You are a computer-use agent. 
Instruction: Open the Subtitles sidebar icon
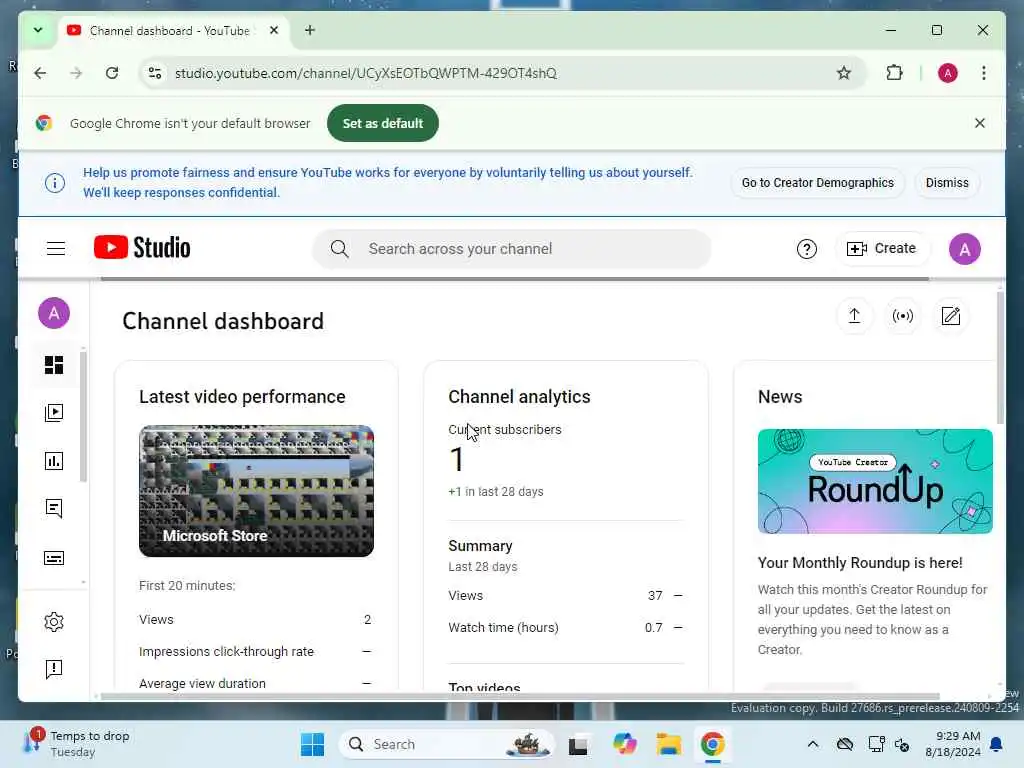point(54,558)
